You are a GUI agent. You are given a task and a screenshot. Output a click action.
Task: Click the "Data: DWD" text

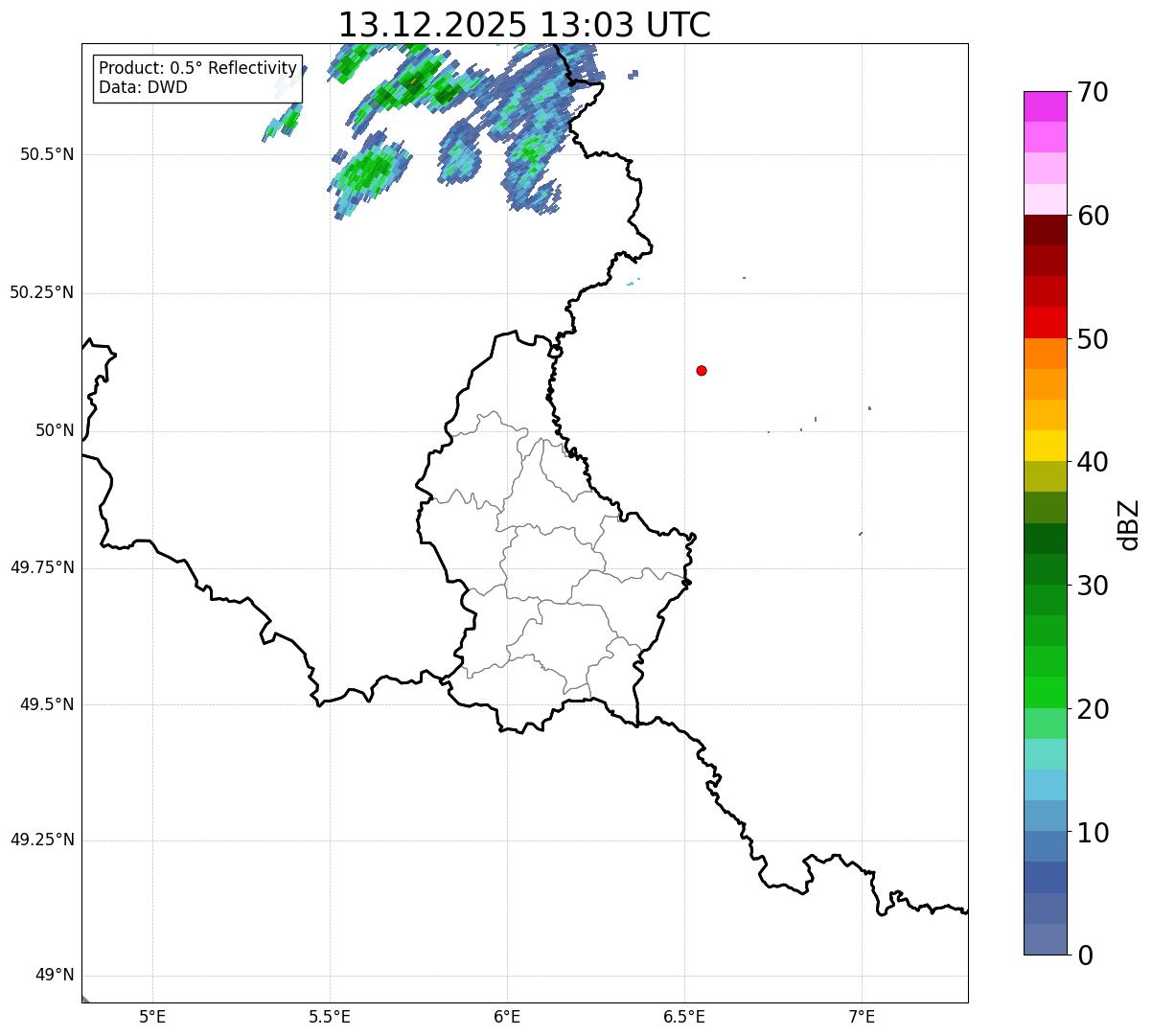[x=143, y=87]
